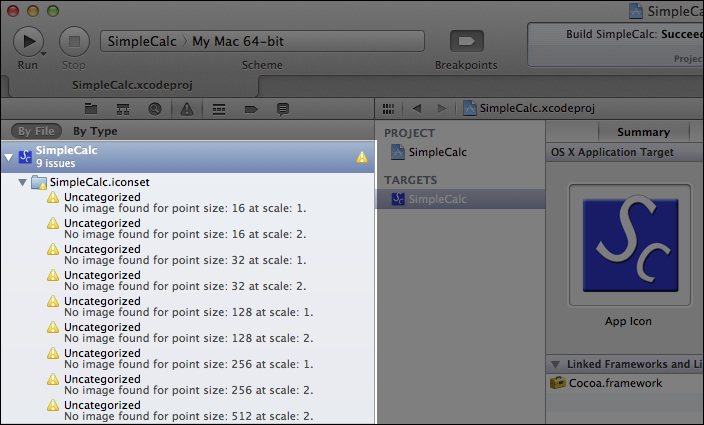704x425 pixels.
Task: Select issue for point size 32 at scale 2
Action: click(188, 280)
